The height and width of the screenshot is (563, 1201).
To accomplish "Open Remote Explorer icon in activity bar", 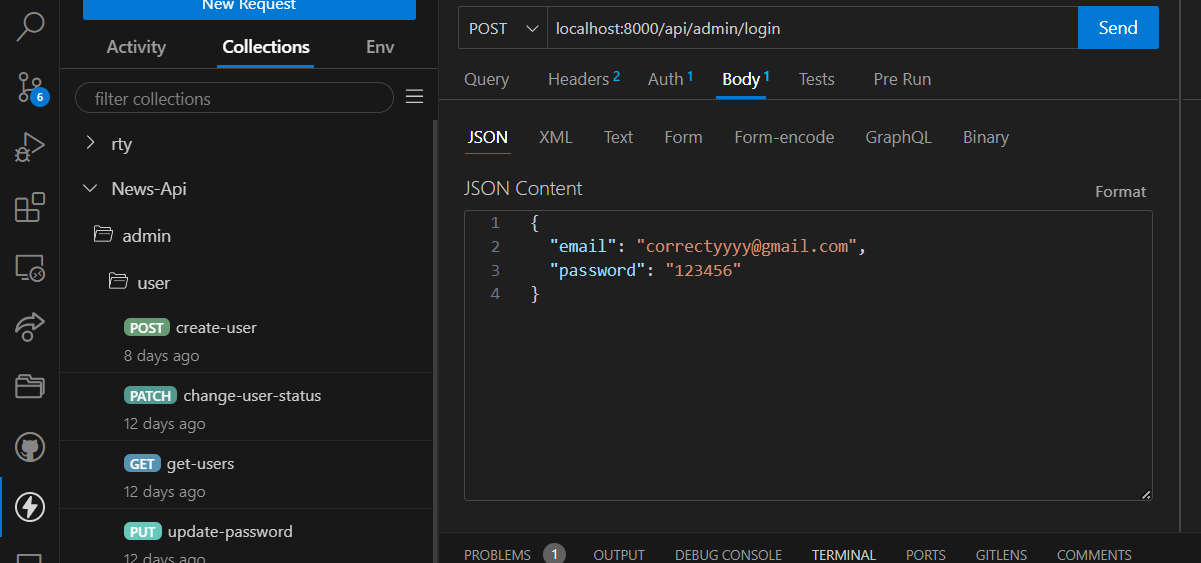I will coord(29,267).
